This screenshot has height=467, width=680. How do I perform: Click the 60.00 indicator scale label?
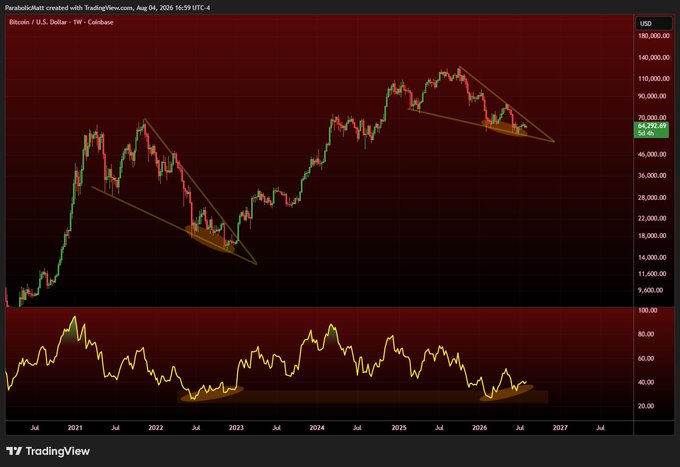(x=646, y=359)
